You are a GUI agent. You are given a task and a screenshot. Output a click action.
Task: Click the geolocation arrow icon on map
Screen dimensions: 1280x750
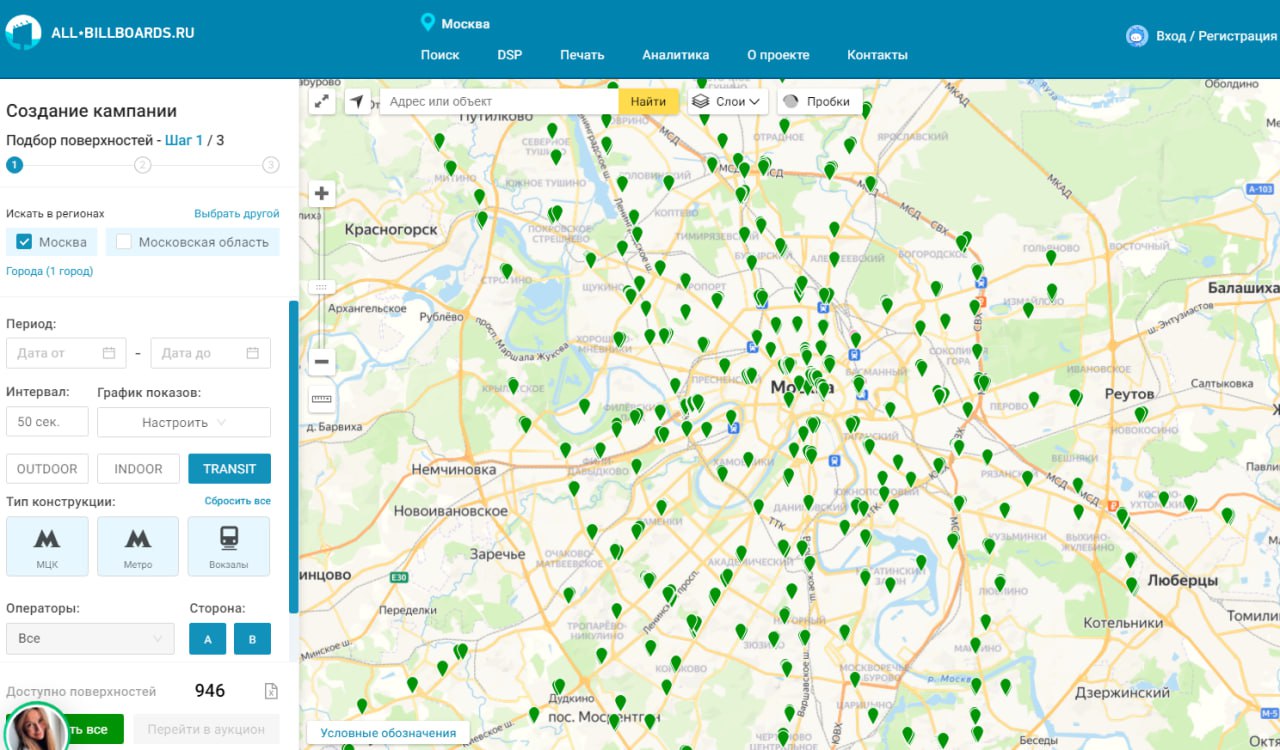coord(357,101)
